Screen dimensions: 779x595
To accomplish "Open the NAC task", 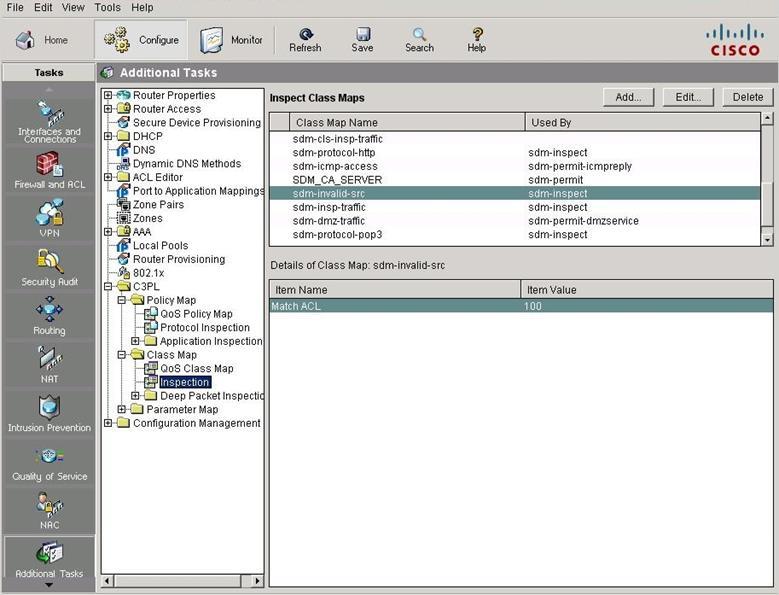I will (x=49, y=511).
